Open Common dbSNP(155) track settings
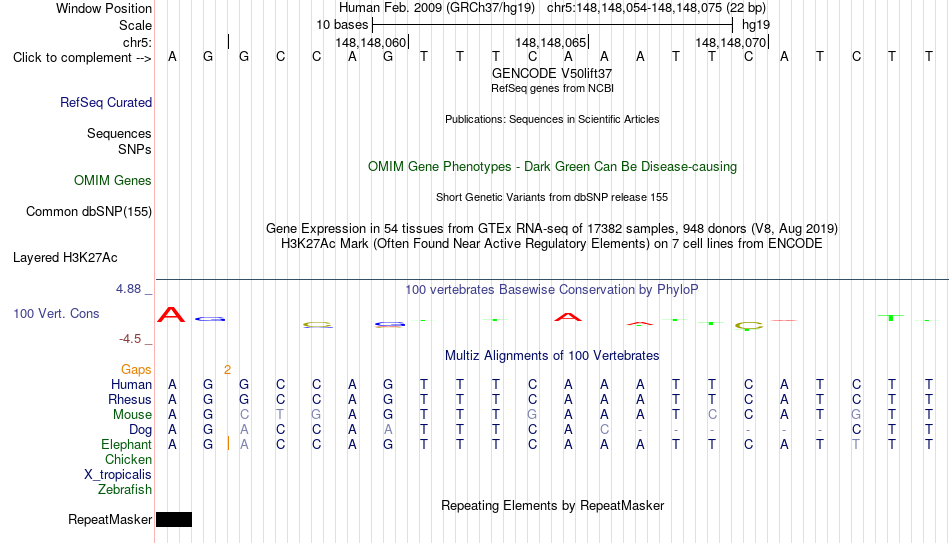 pyautogui.click(x=89, y=212)
